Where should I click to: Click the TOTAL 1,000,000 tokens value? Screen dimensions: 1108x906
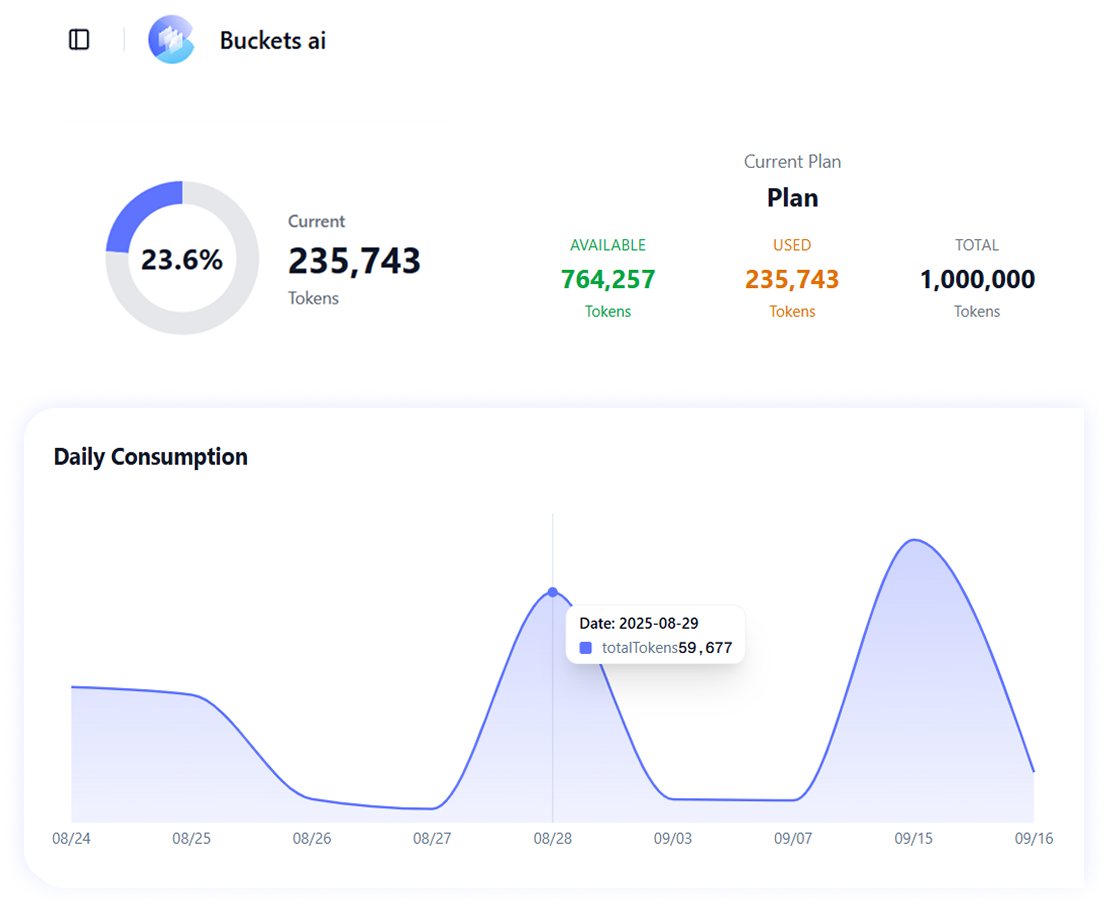click(x=977, y=279)
